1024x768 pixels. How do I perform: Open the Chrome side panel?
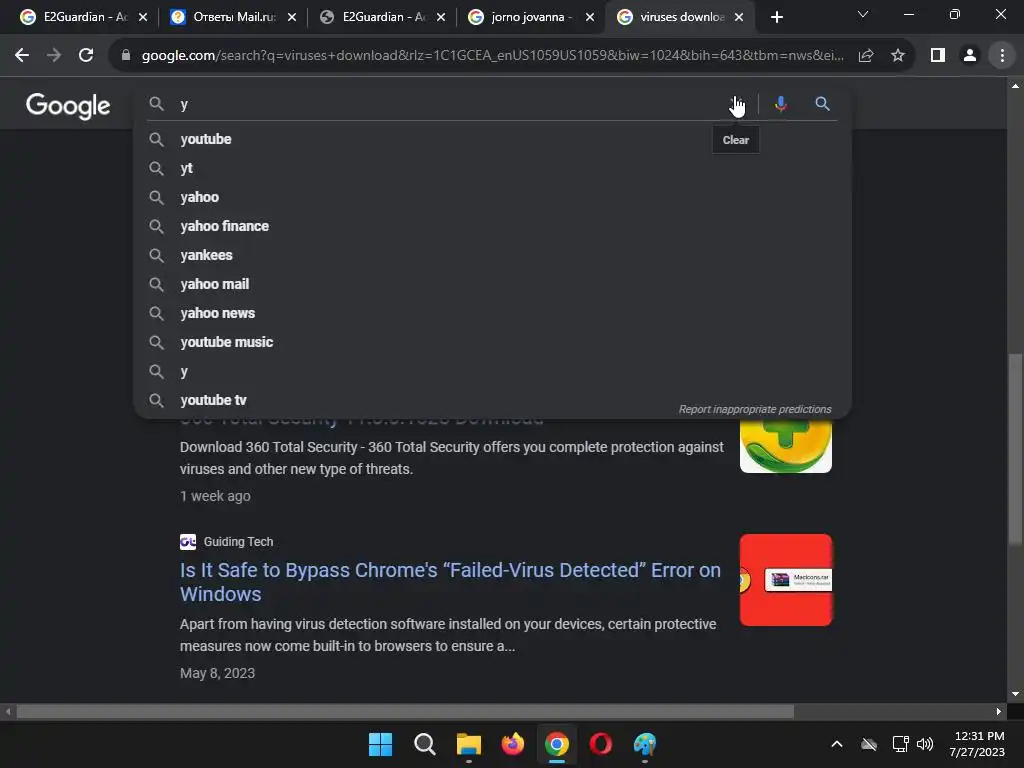coord(938,56)
